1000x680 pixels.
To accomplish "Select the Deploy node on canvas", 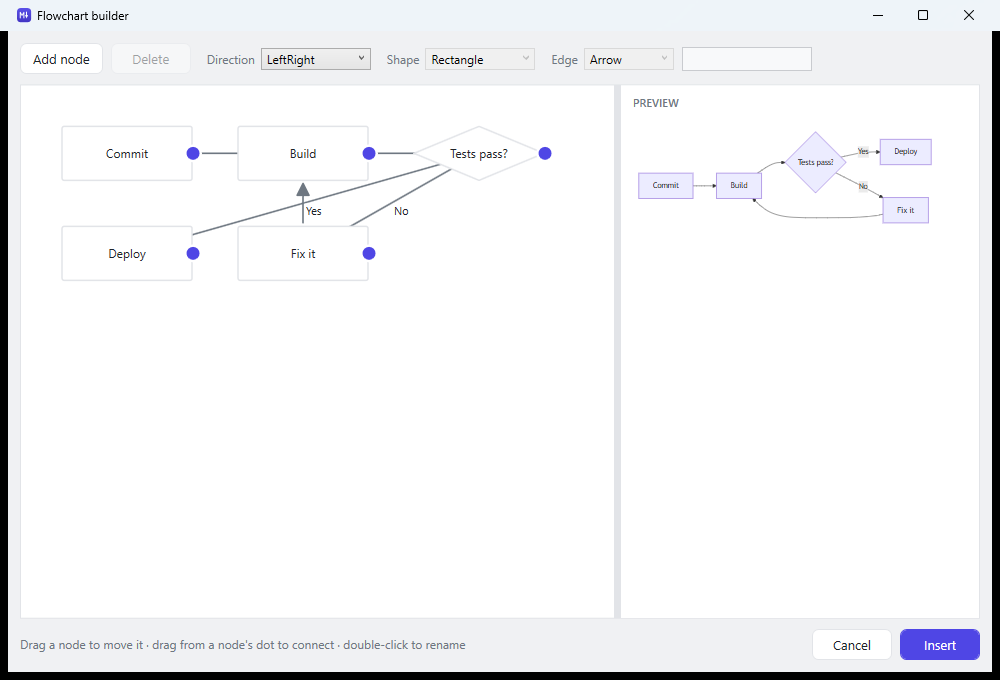I will coord(127,254).
